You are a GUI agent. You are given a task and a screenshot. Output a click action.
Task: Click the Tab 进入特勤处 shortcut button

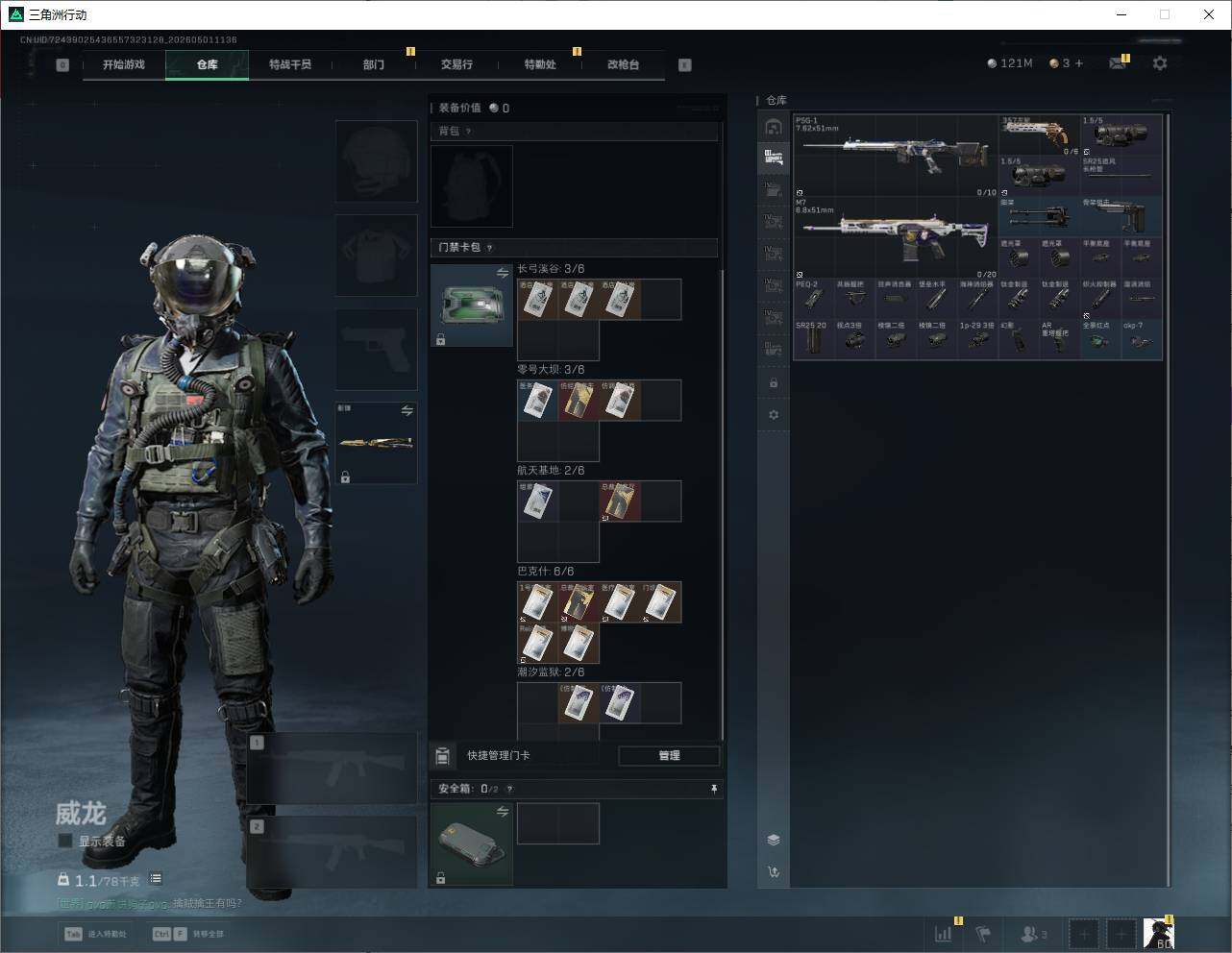95,934
